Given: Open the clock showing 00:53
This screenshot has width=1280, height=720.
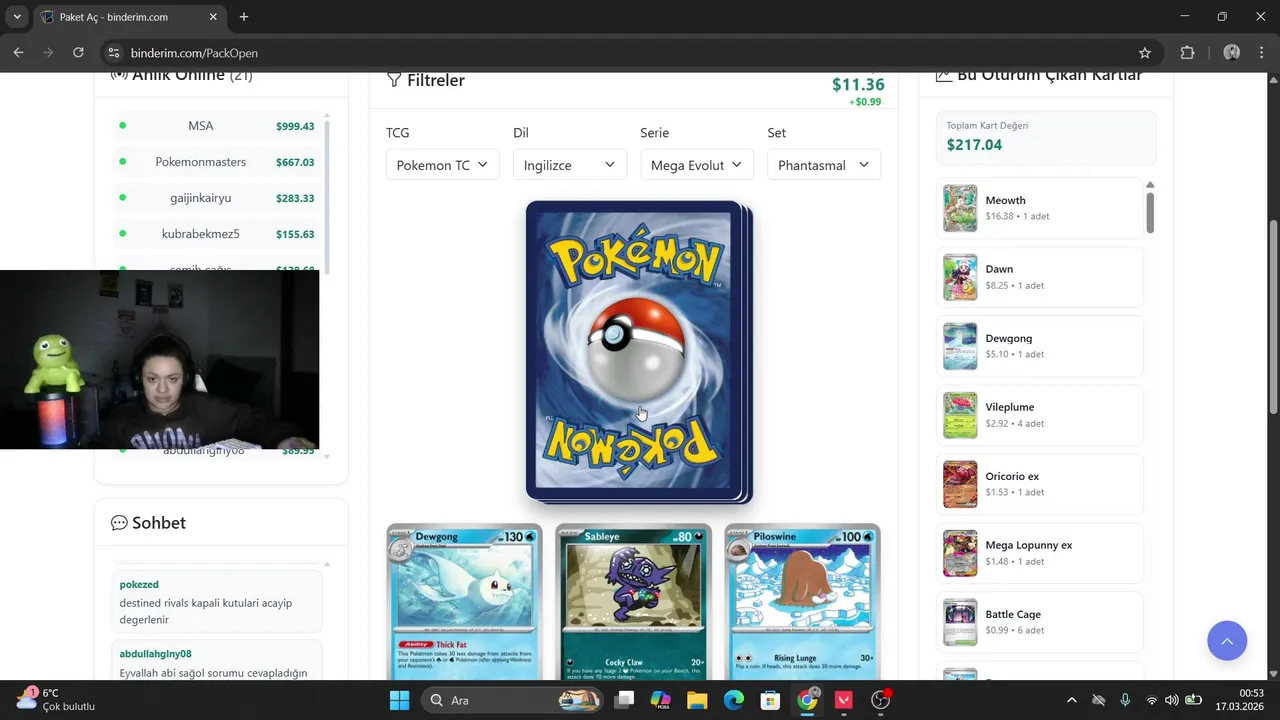Looking at the screenshot, I should (1239, 700).
